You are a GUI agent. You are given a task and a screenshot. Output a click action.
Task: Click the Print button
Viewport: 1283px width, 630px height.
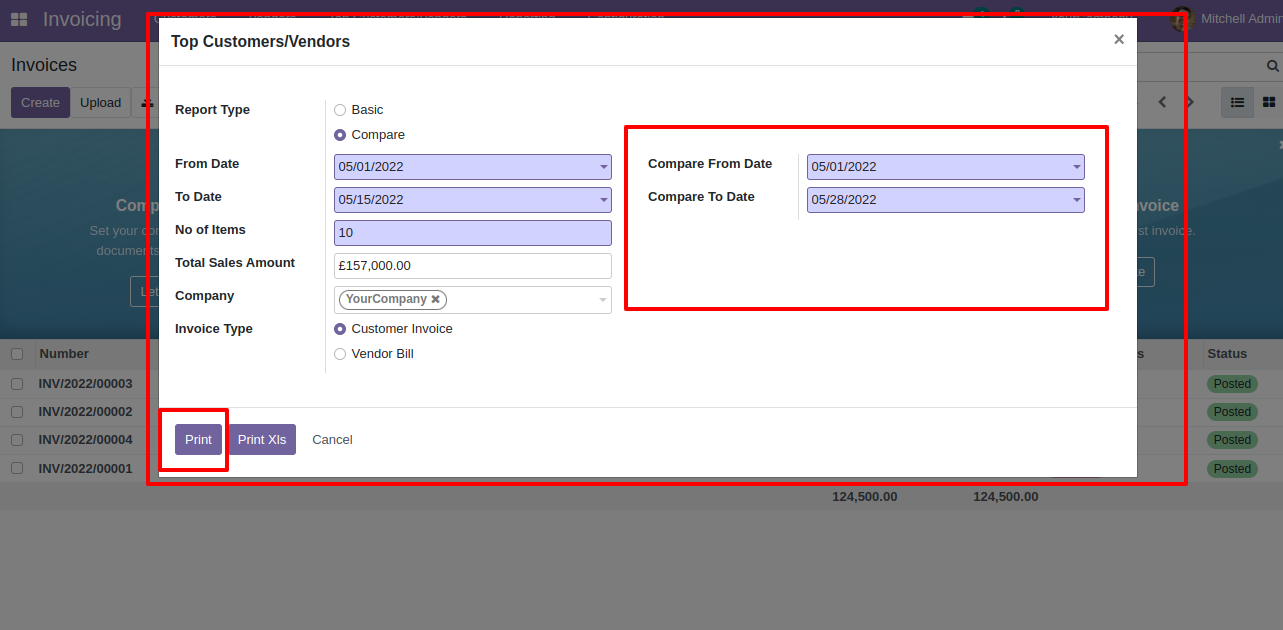coord(198,440)
